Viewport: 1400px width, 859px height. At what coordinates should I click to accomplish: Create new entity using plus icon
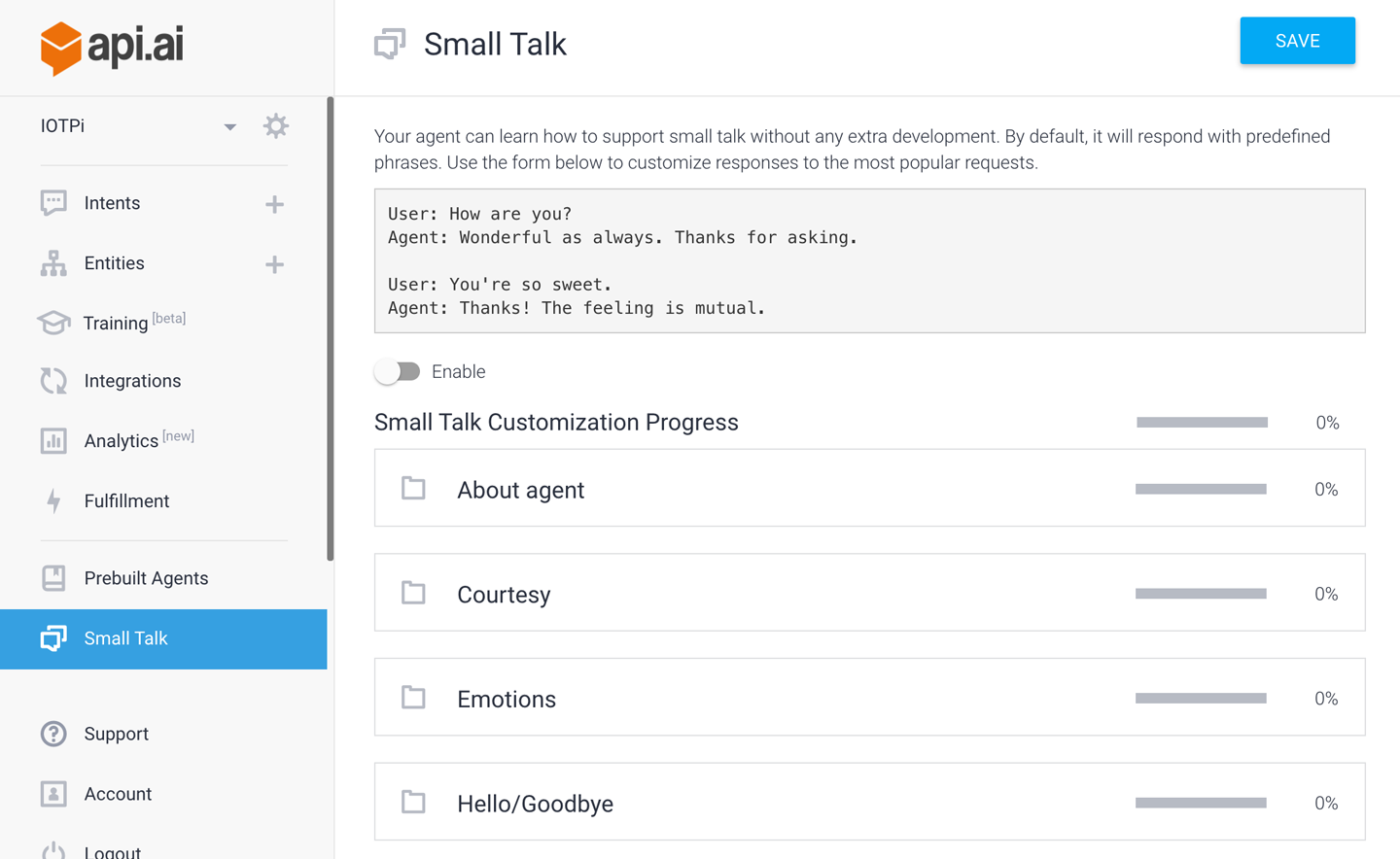click(x=274, y=264)
